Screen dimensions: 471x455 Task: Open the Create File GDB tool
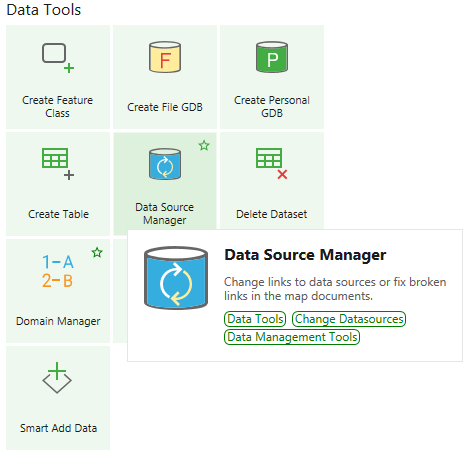pos(165,77)
